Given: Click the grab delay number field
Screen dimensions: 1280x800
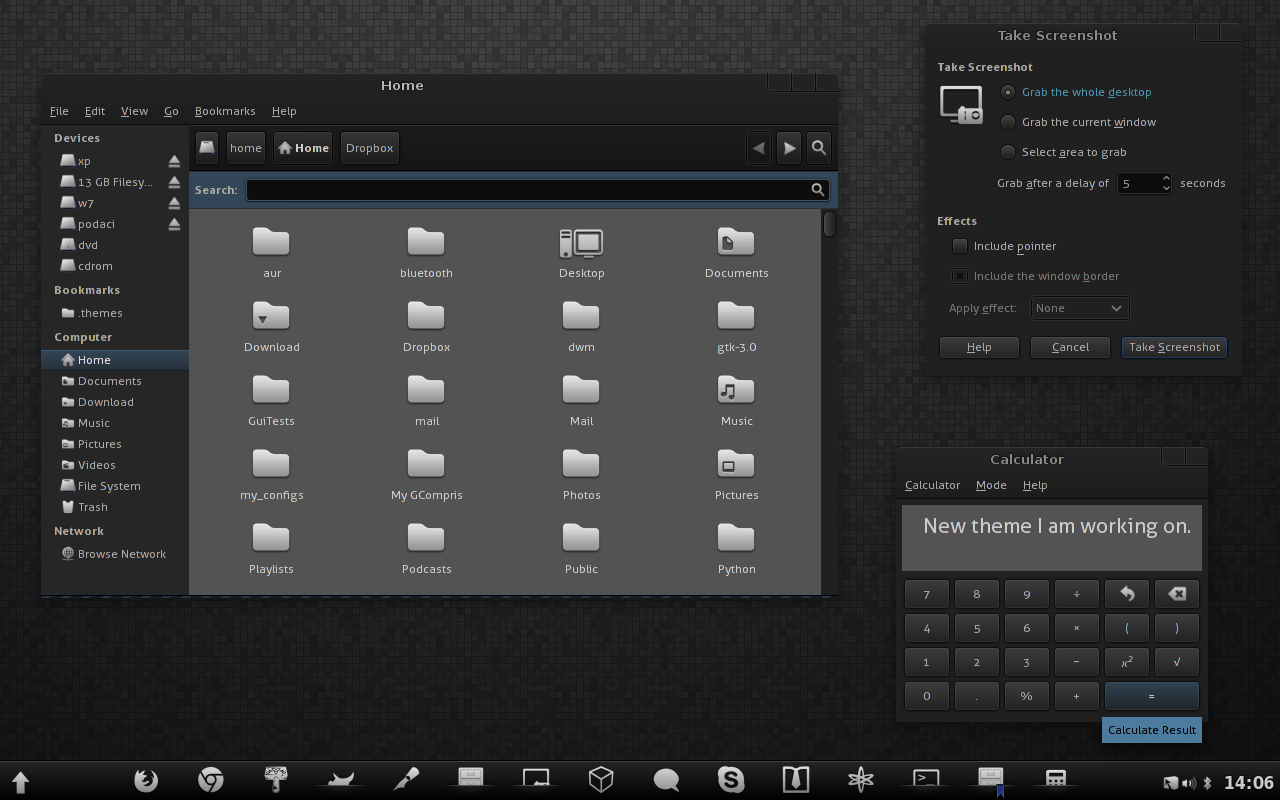Looking at the screenshot, I should pyautogui.click(x=1138, y=183).
